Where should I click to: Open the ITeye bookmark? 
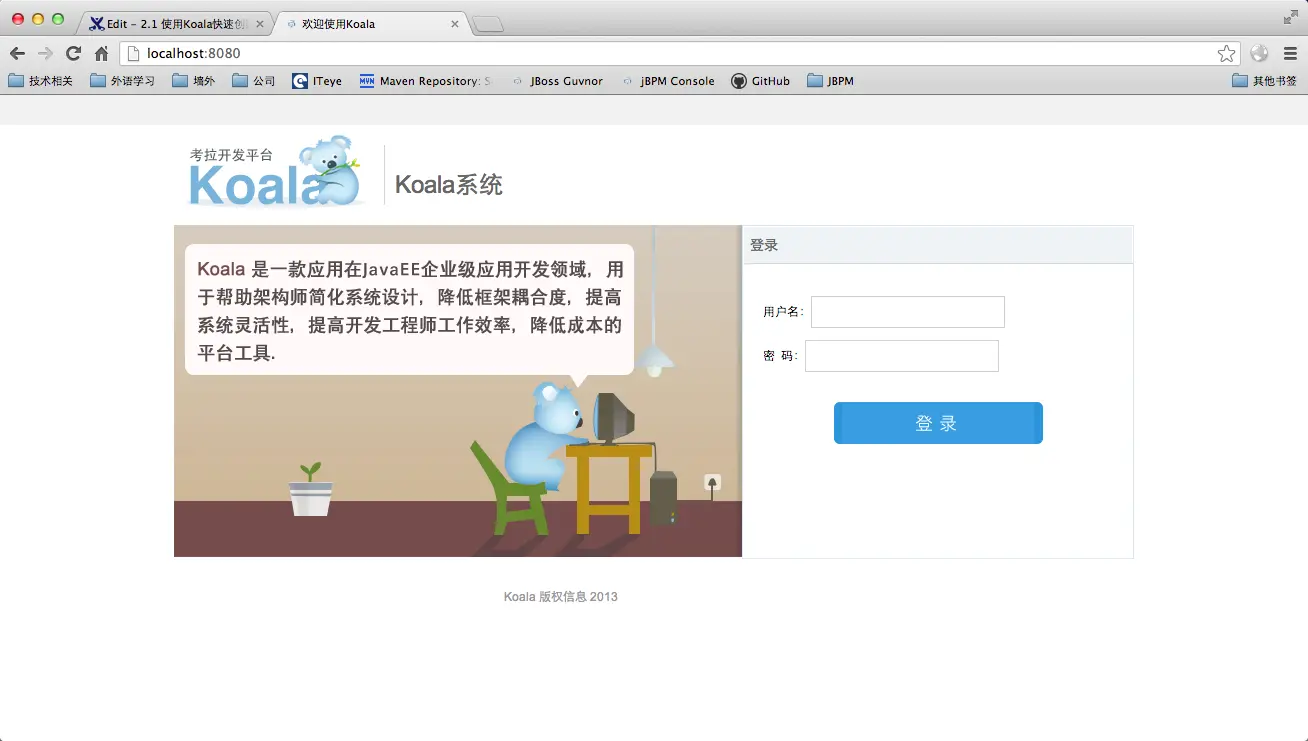tap(317, 81)
